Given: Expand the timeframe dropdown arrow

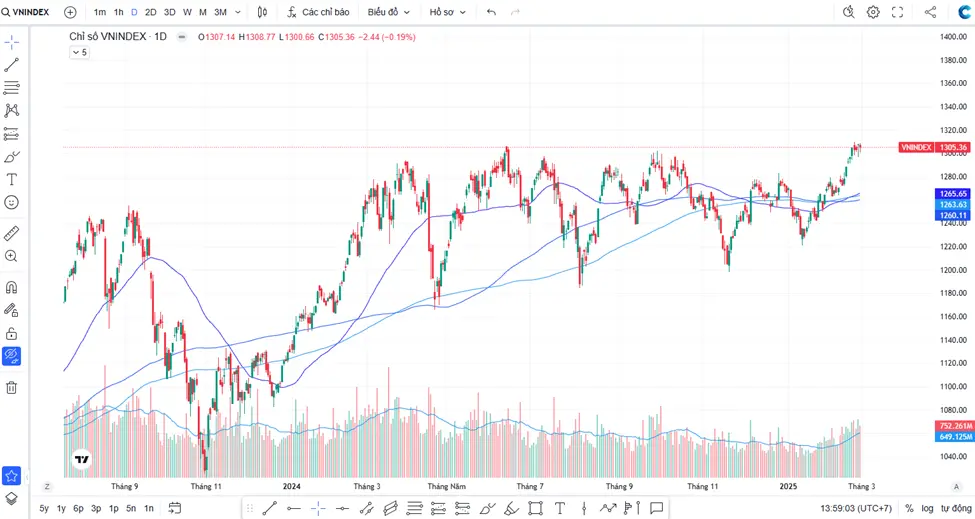Looking at the screenshot, I should point(238,12).
